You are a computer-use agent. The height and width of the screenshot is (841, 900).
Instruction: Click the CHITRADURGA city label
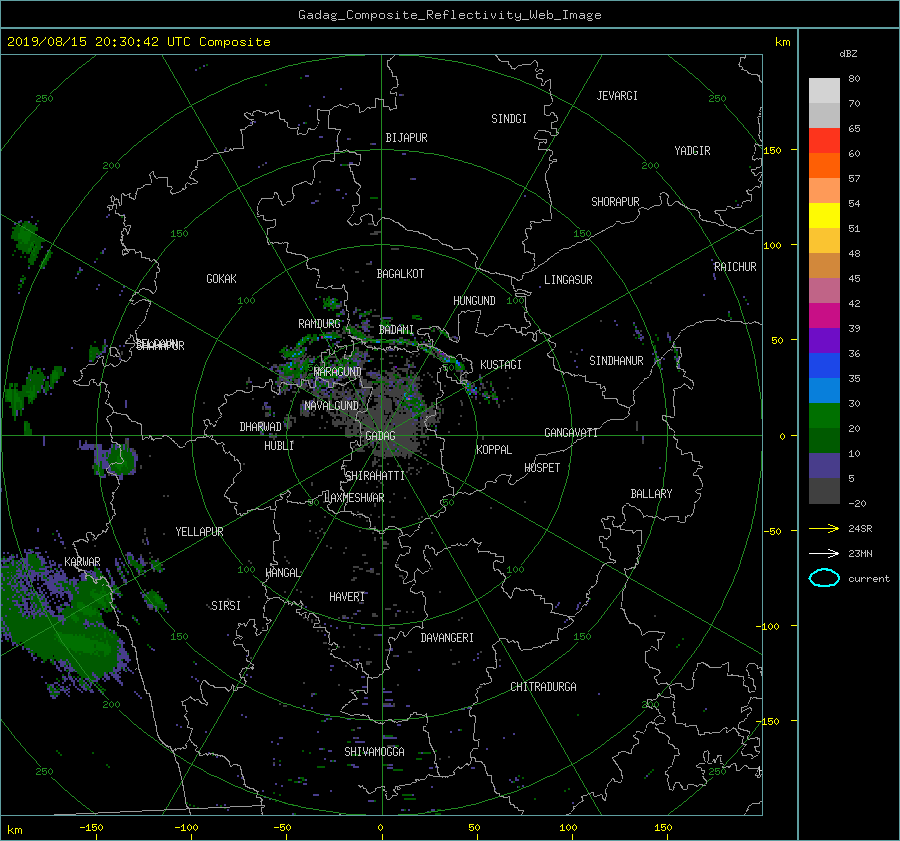pos(543,687)
